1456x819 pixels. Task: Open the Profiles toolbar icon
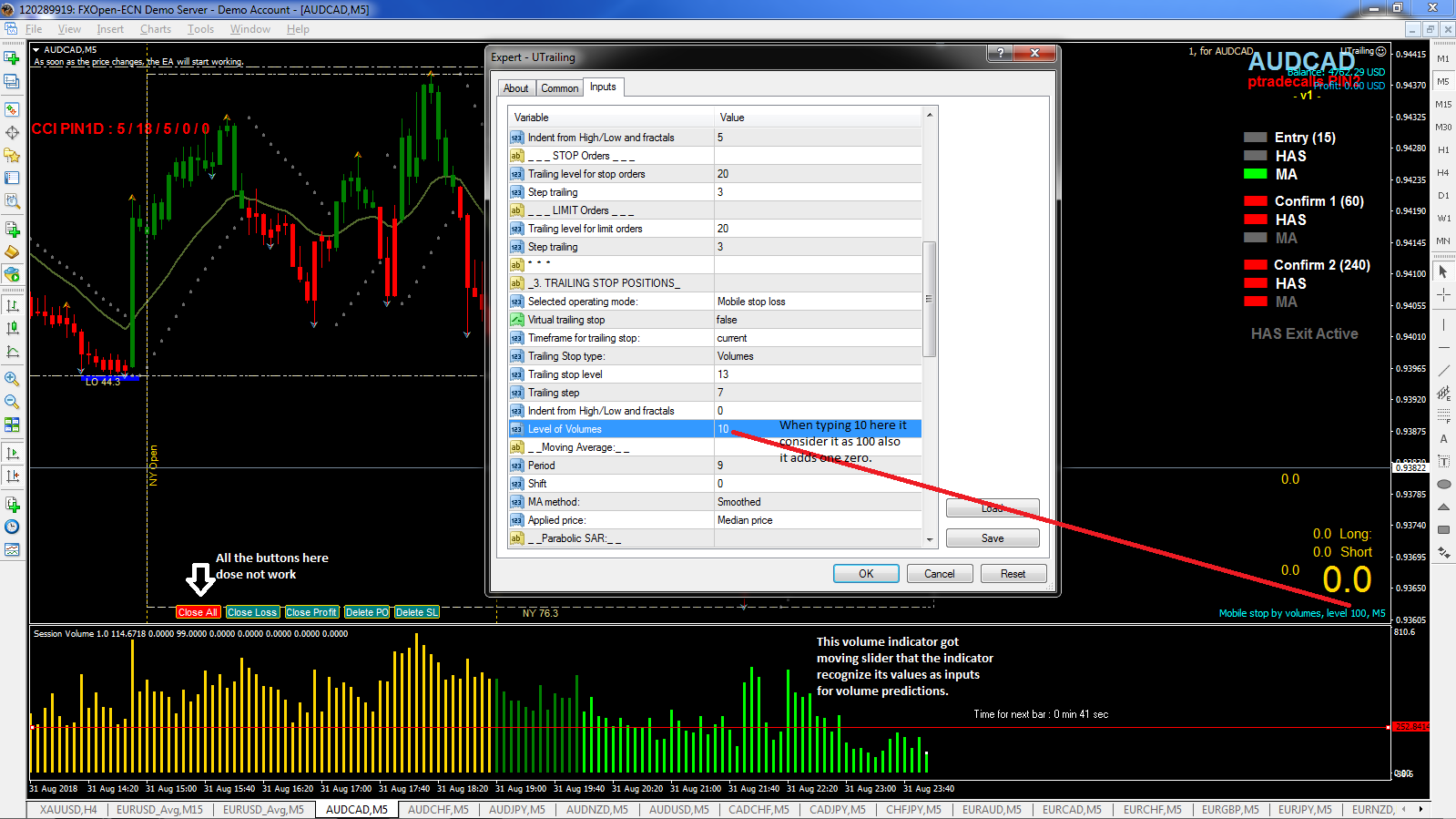[x=12, y=81]
